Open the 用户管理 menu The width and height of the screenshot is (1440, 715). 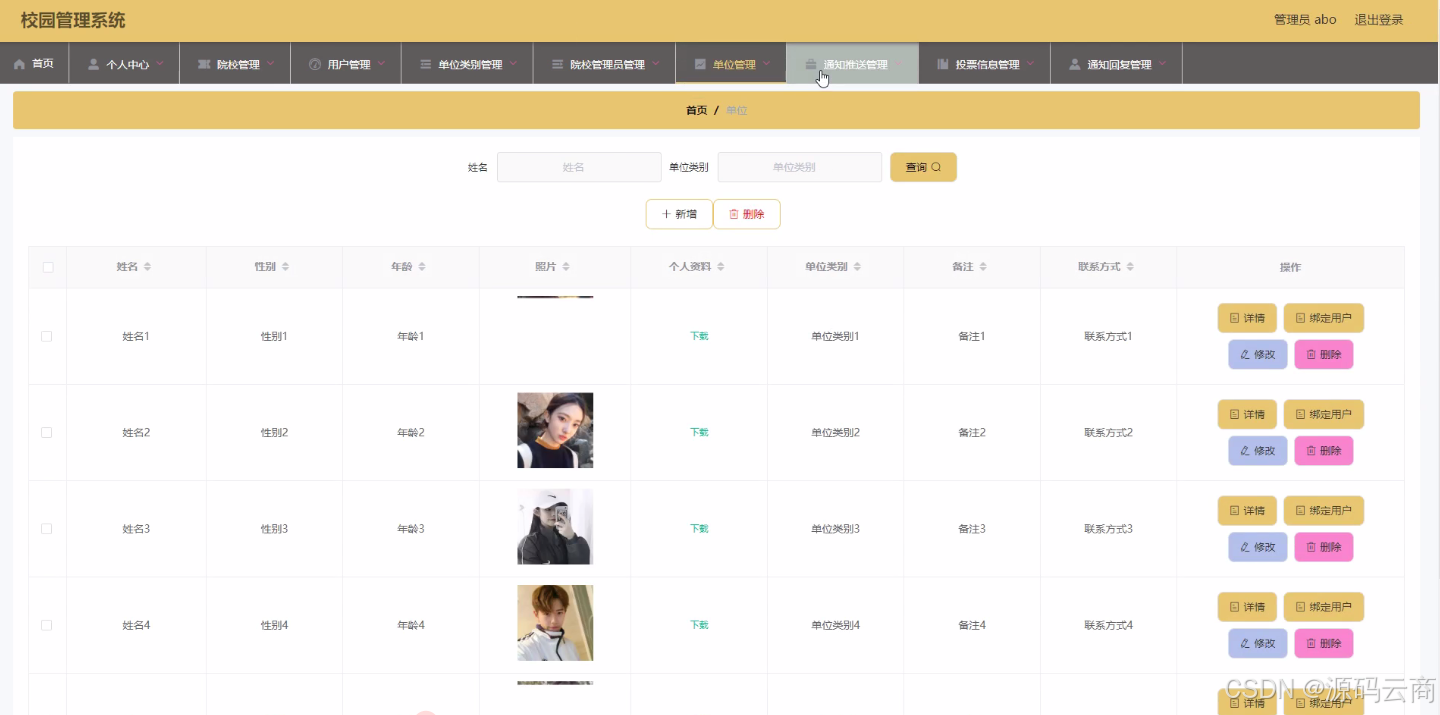click(346, 63)
